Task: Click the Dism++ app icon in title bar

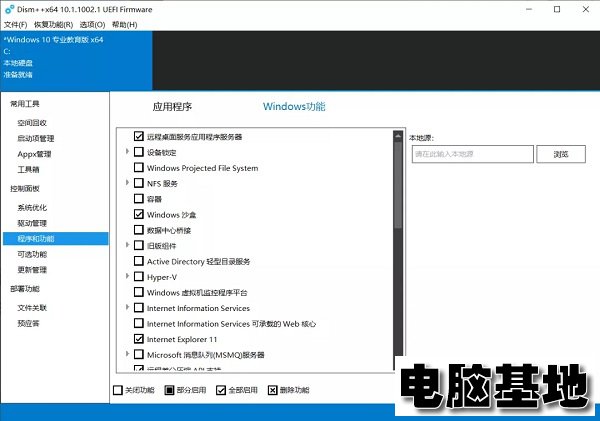Action: (x=10, y=9)
